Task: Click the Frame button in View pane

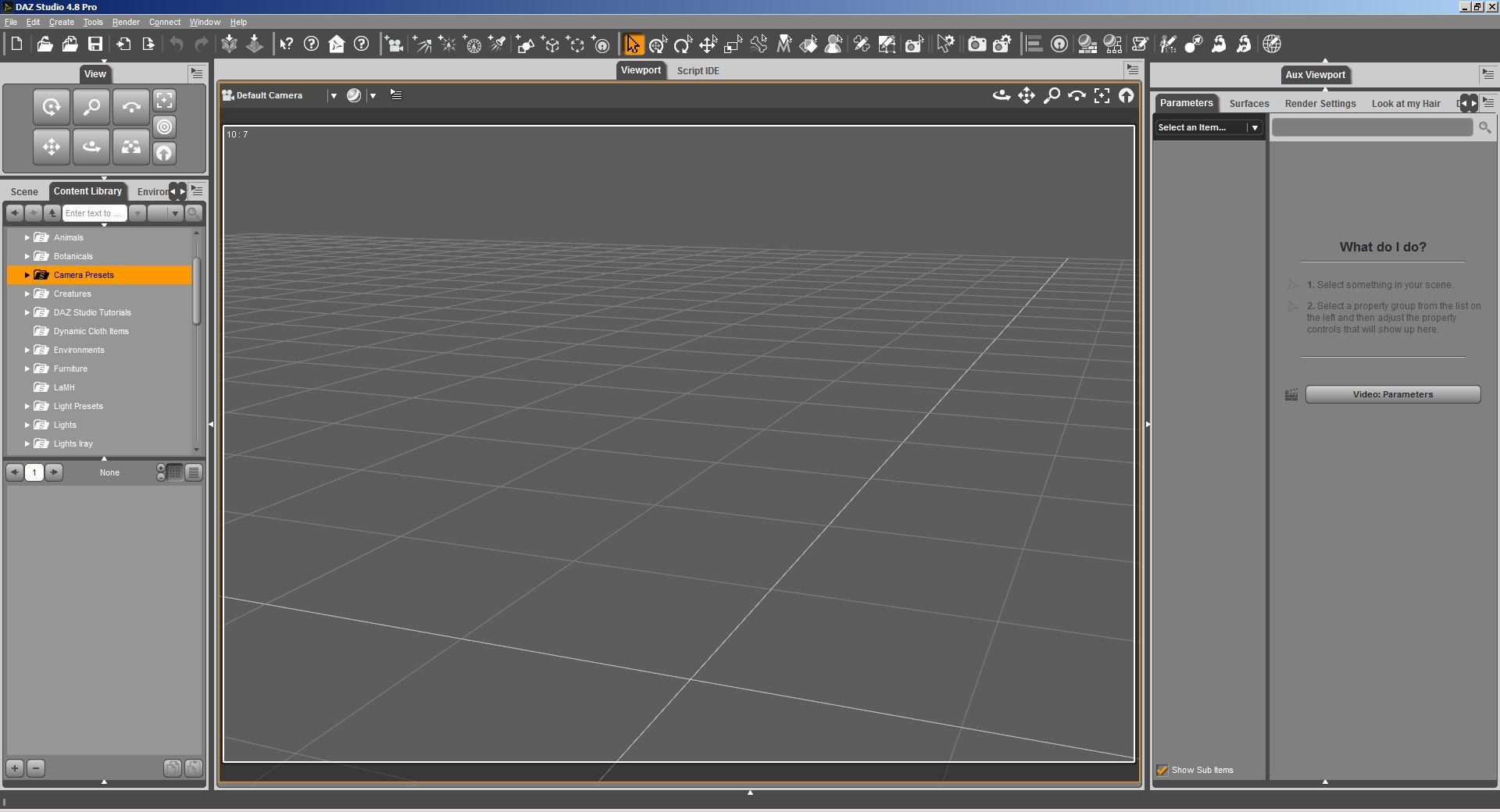Action: pos(164,100)
